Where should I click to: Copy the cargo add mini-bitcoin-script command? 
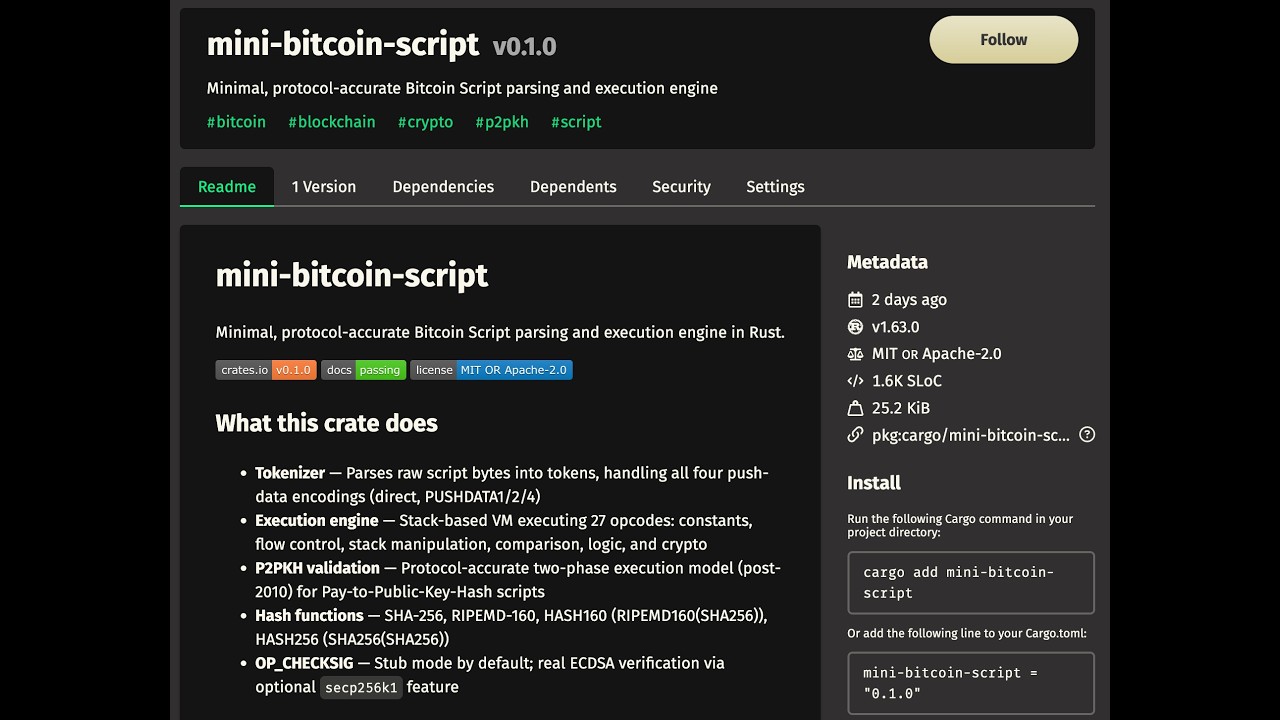click(971, 583)
